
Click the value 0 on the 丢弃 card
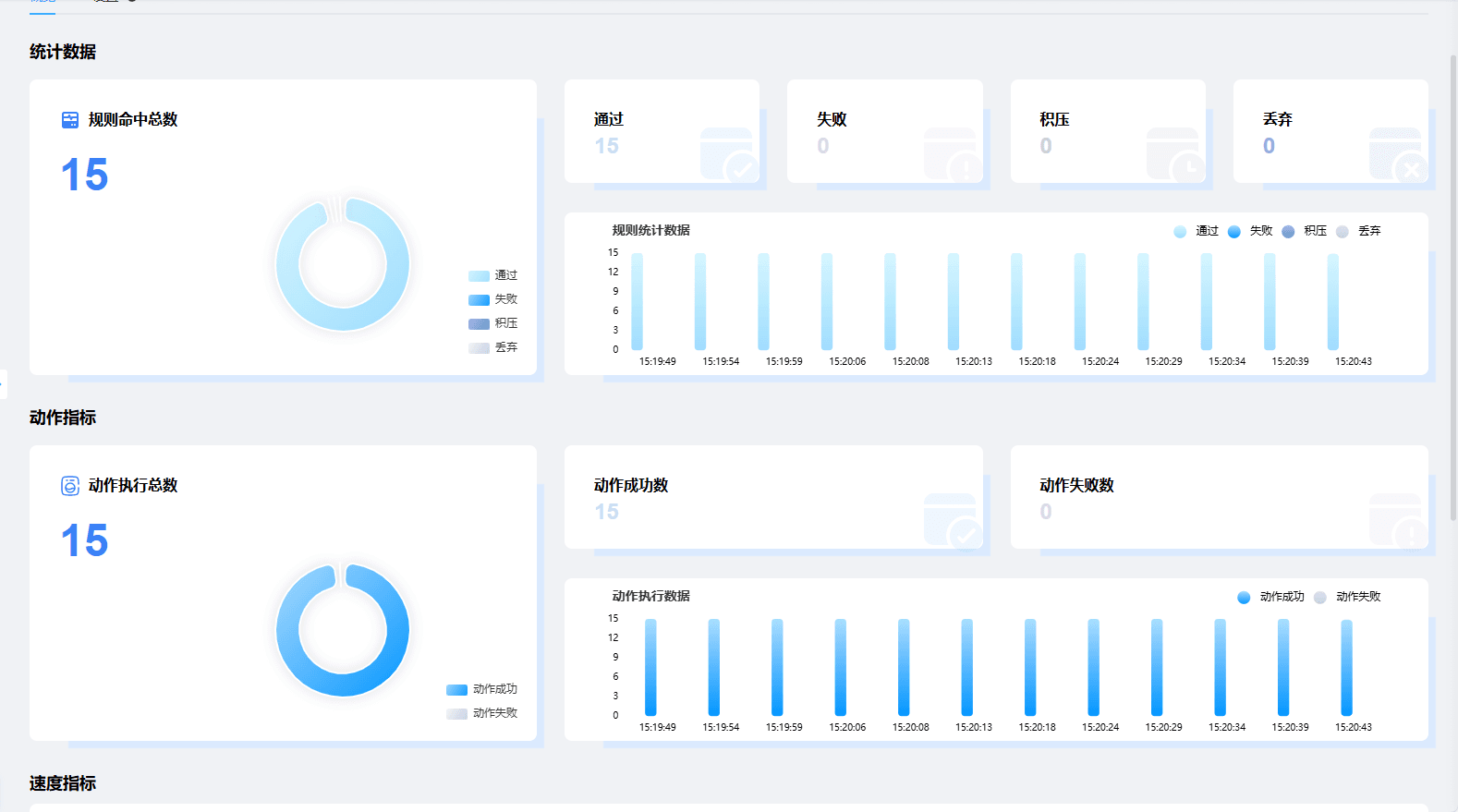pyautogui.click(x=1269, y=146)
